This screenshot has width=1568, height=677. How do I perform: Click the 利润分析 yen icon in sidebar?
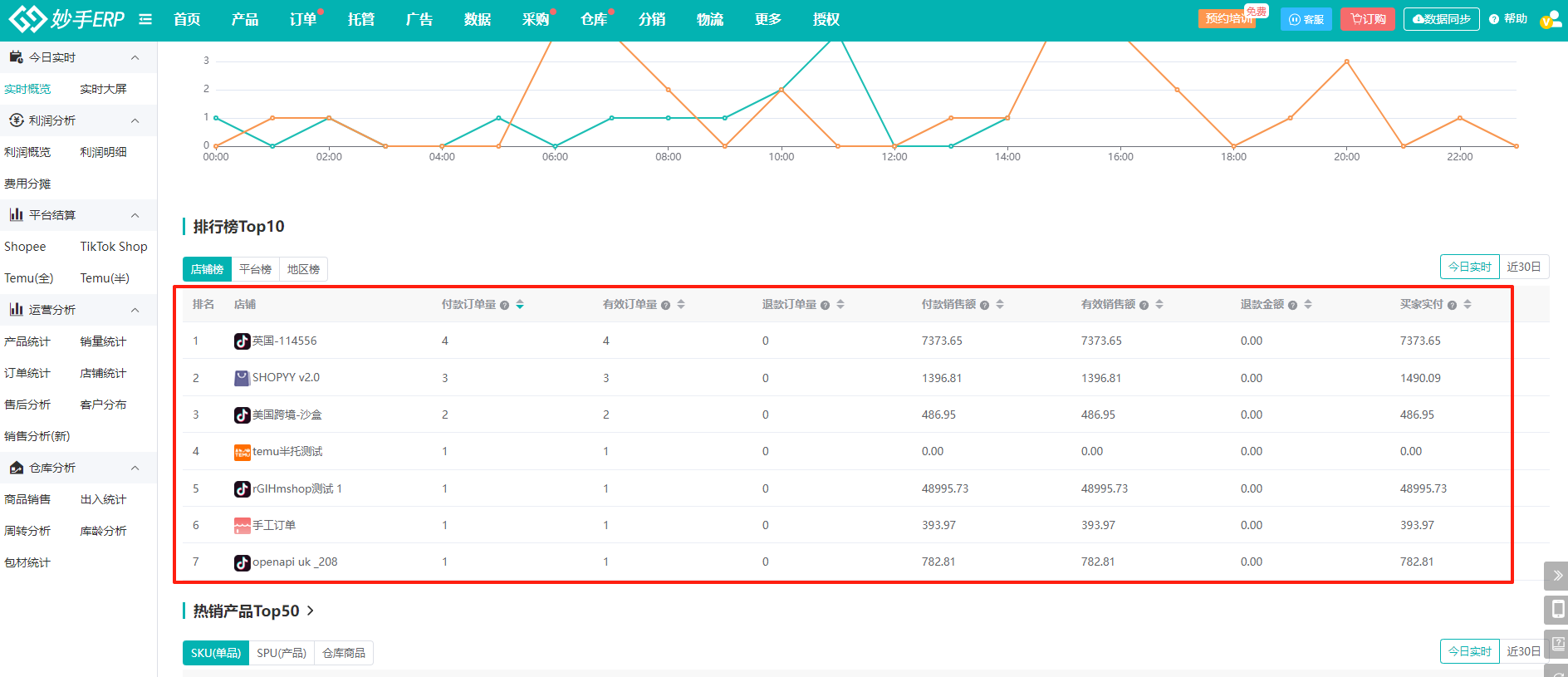16,120
